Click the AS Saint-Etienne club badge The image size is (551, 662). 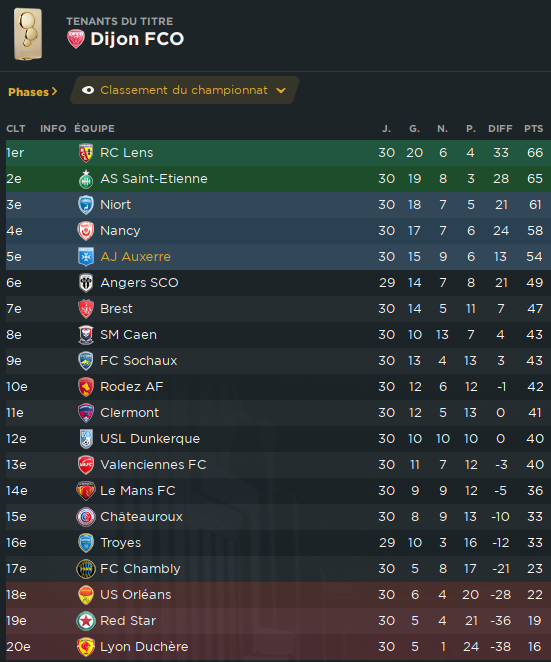[x=86, y=179]
